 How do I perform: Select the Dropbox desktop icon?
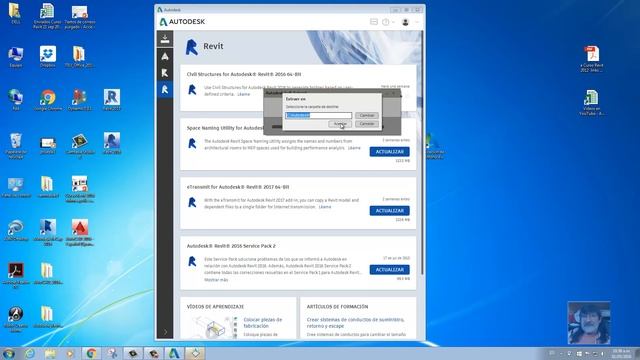(x=48, y=57)
